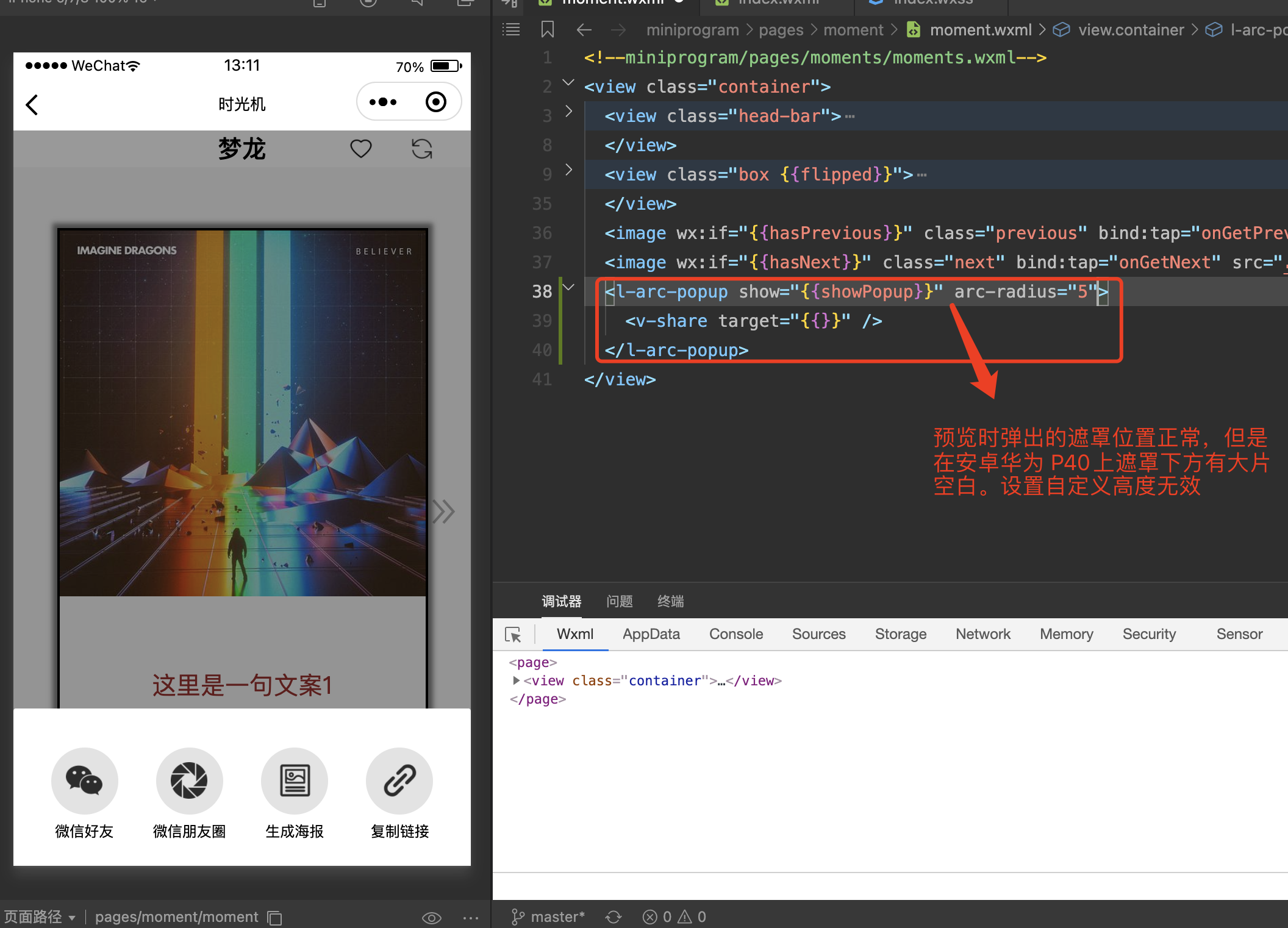
Task: Tap the back arrow in the simulator
Action: (x=32, y=104)
